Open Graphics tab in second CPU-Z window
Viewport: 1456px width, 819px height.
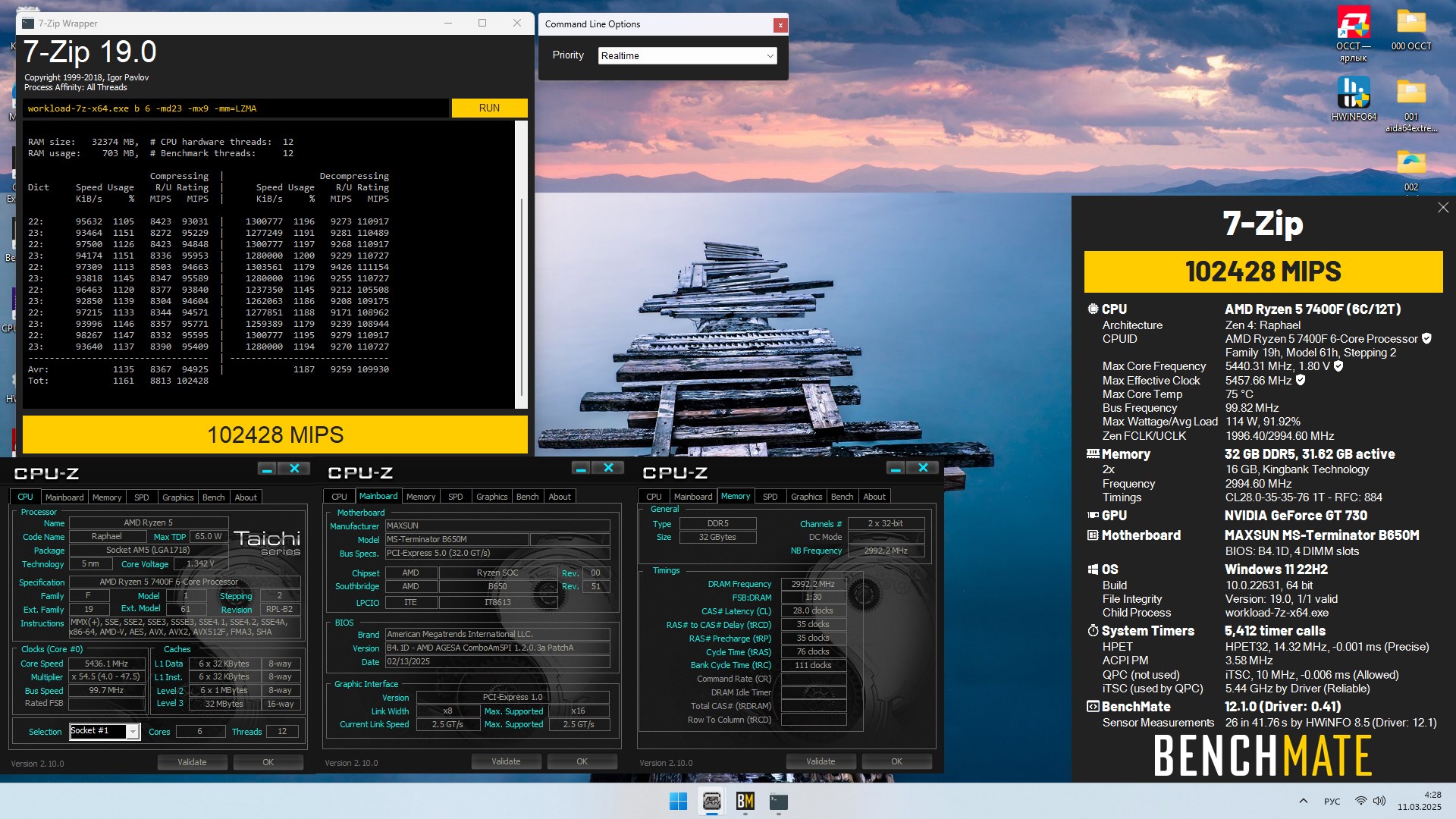[492, 497]
